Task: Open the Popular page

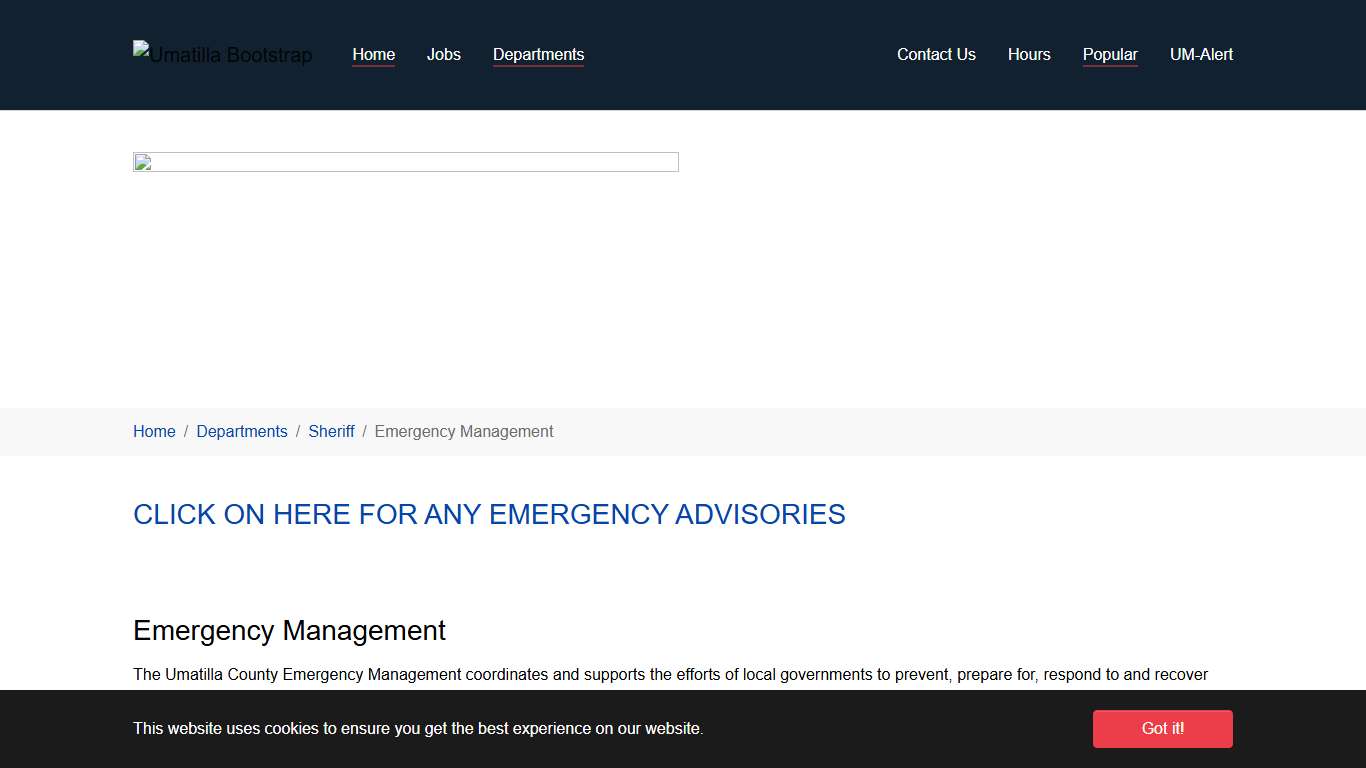Action: (1110, 54)
